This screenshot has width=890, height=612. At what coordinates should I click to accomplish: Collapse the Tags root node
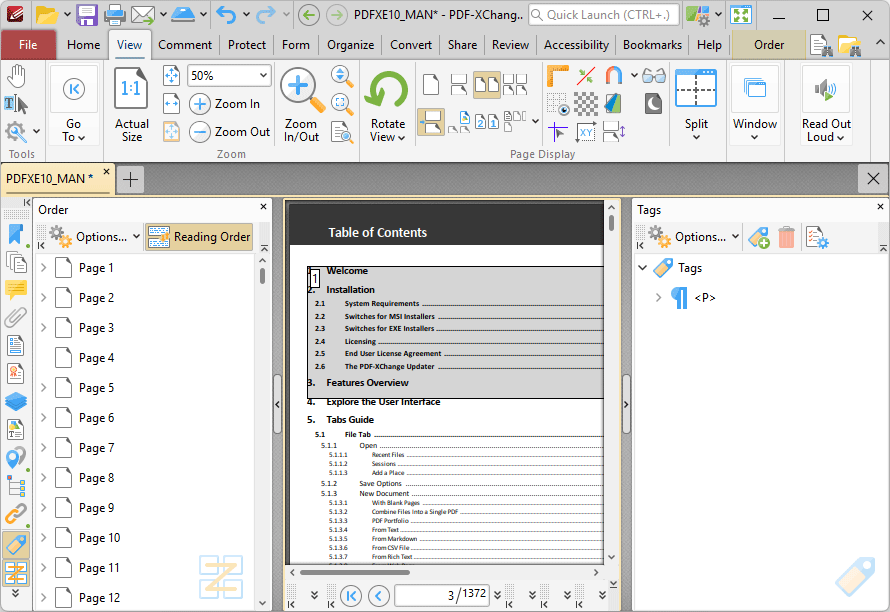click(643, 267)
